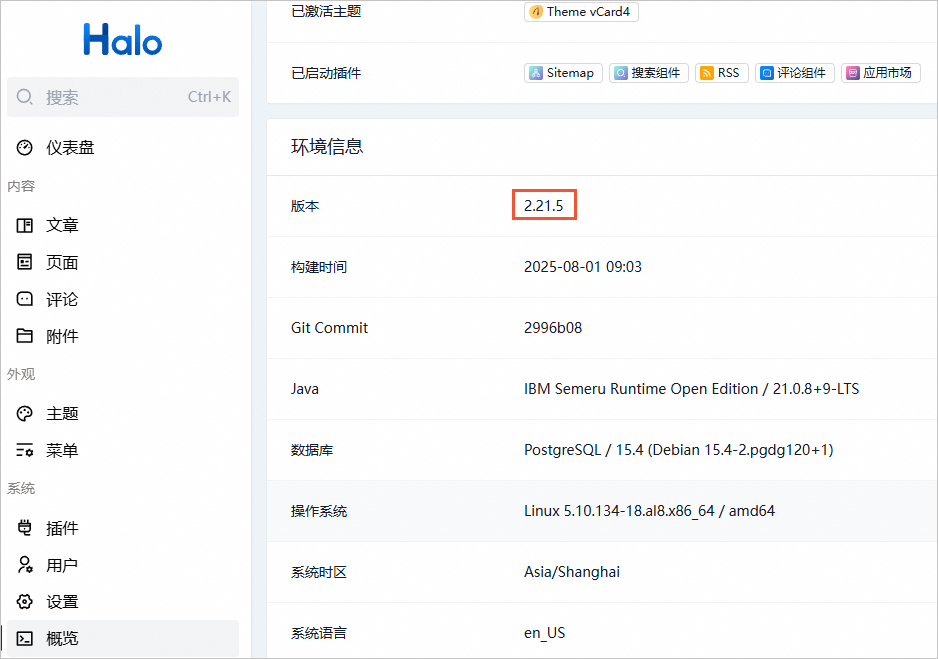Click the attachments folder icon
Screen dimensions: 938x659
click(25, 337)
